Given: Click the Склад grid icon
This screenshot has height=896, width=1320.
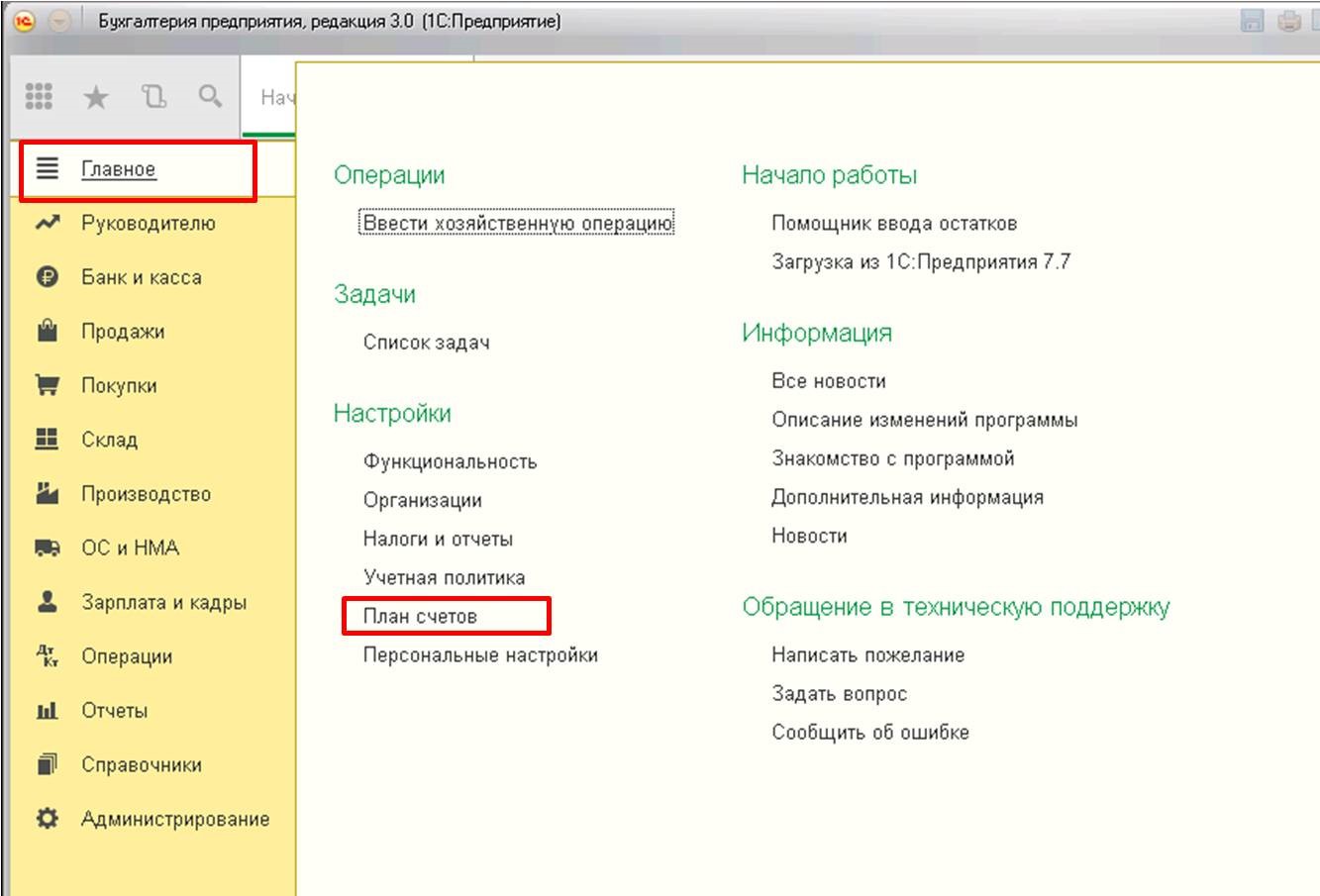Looking at the screenshot, I should tap(48, 439).
